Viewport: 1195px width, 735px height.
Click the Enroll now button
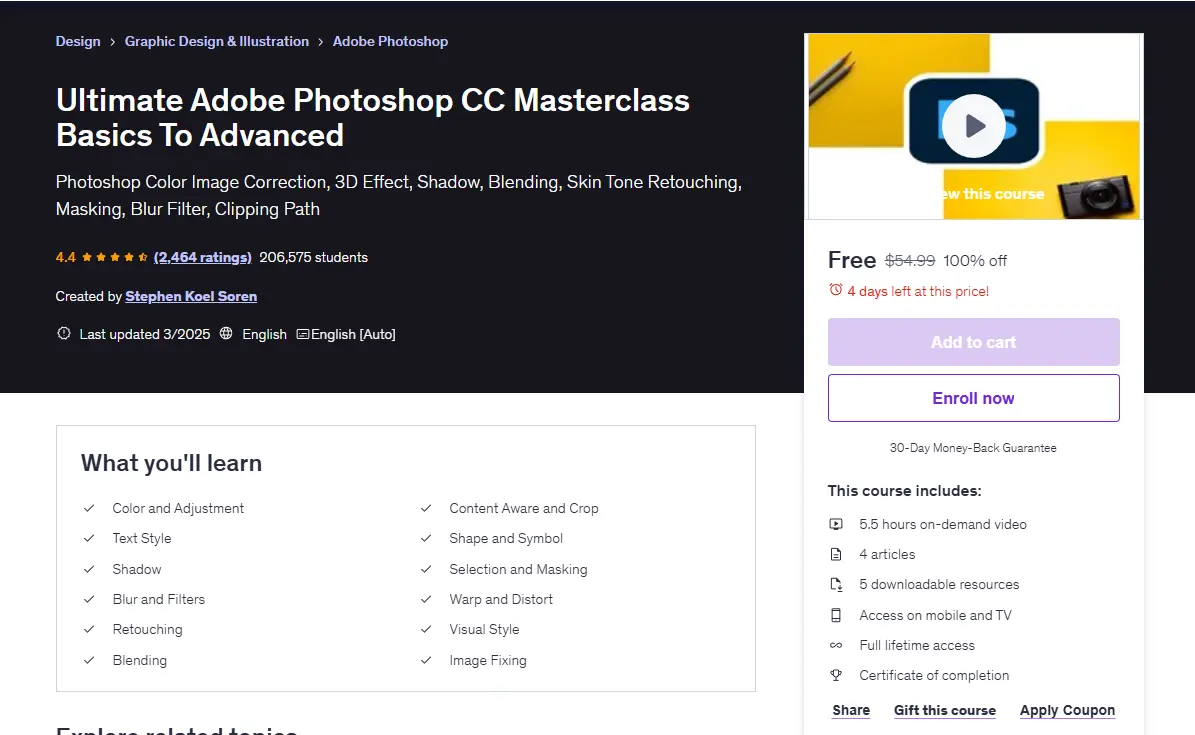pyautogui.click(x=973, y=398)
